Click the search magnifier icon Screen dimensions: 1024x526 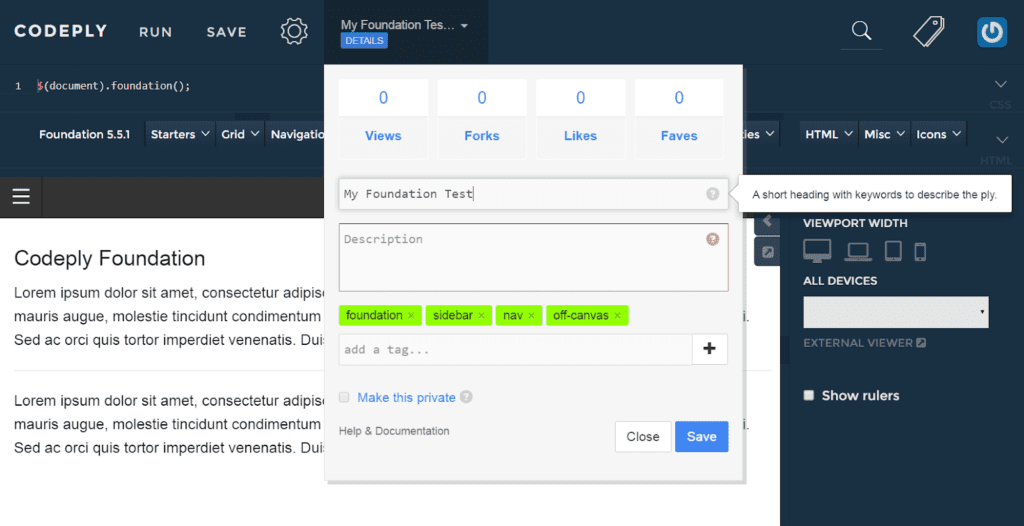(861, 32)
